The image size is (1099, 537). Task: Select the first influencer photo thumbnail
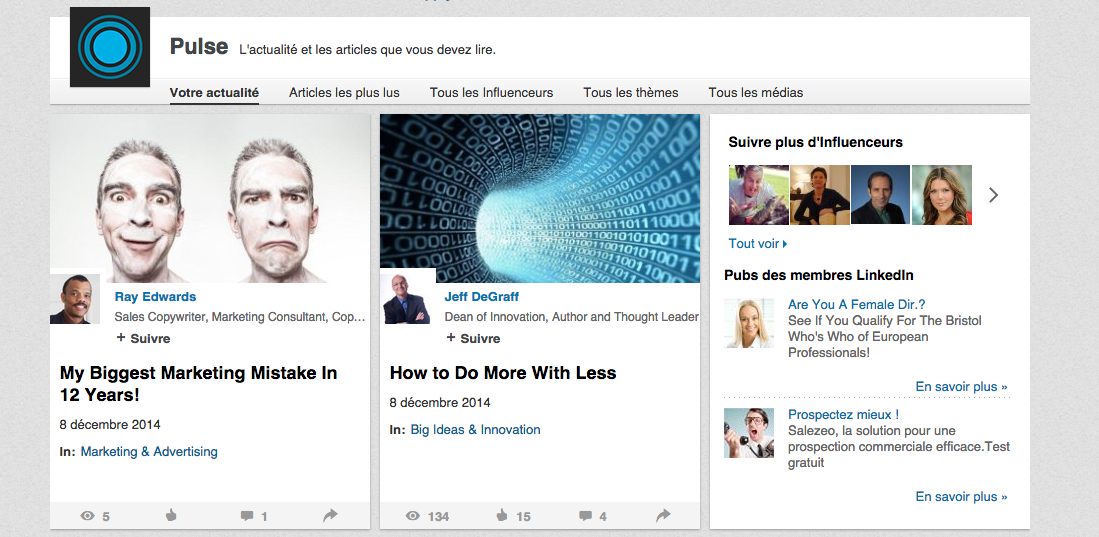pyautogui.click(x=758, y=195)
